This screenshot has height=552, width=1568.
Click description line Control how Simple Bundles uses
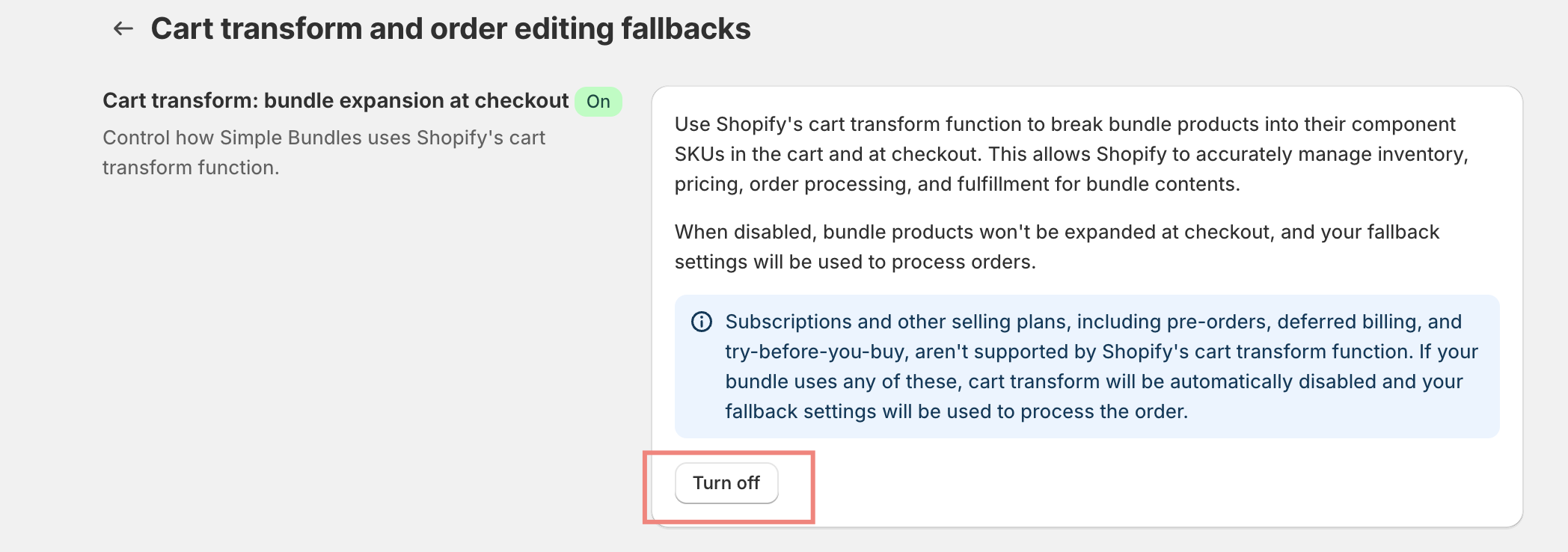(324, 138)
